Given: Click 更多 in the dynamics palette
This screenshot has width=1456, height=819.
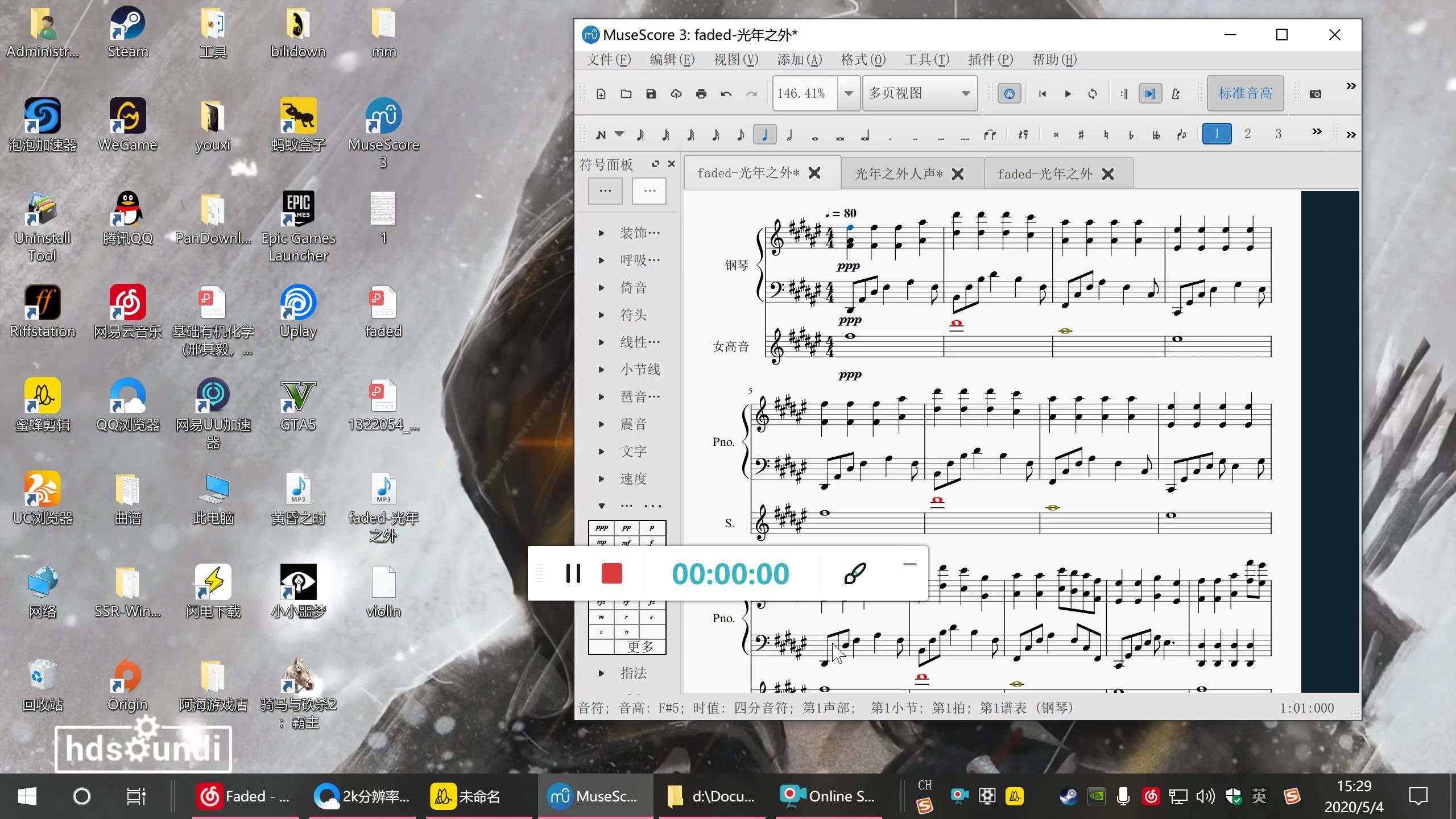Looking at the screenshot, I should tap(640, 647).
